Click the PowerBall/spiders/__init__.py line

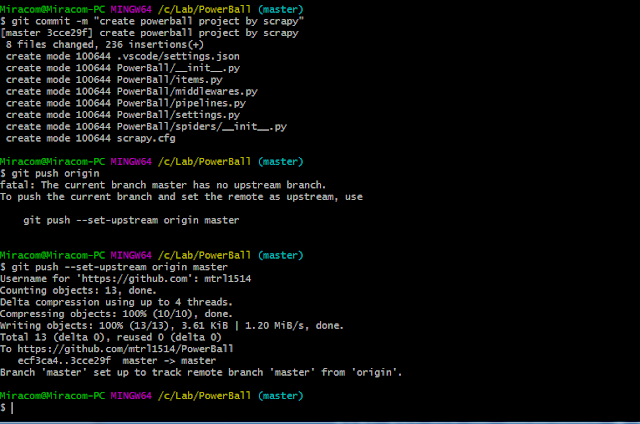146,127
